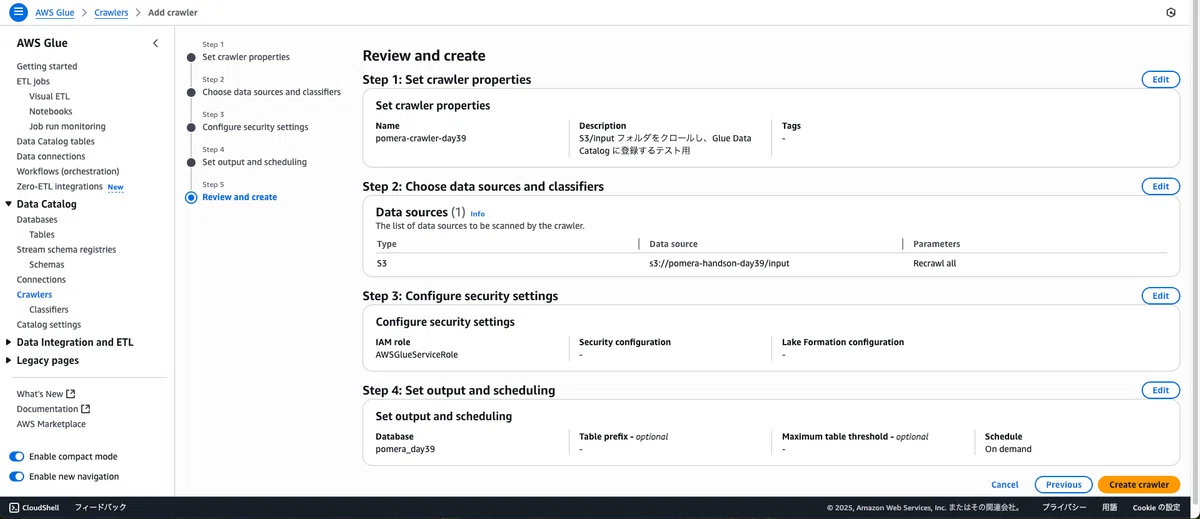Image resolution: width=1200 pixels, height=519 pixels.
Task: Open Notebooks in the sidebar
Action: (x=50, y=111)
